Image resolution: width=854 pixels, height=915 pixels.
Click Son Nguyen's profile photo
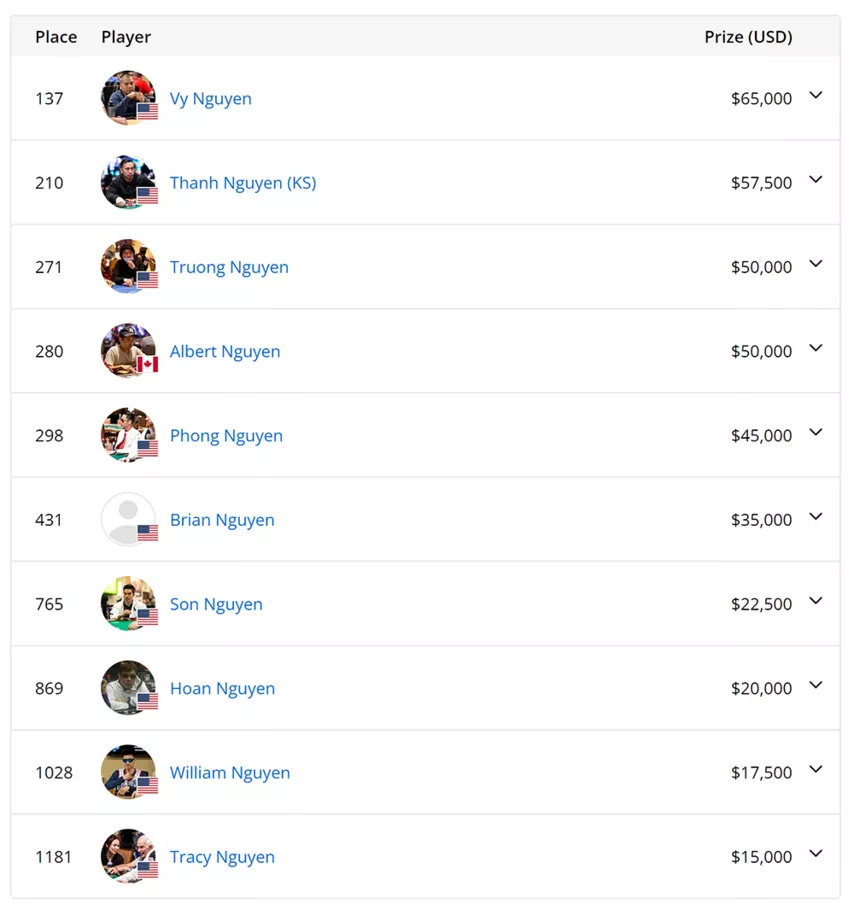tap(128, 603)
